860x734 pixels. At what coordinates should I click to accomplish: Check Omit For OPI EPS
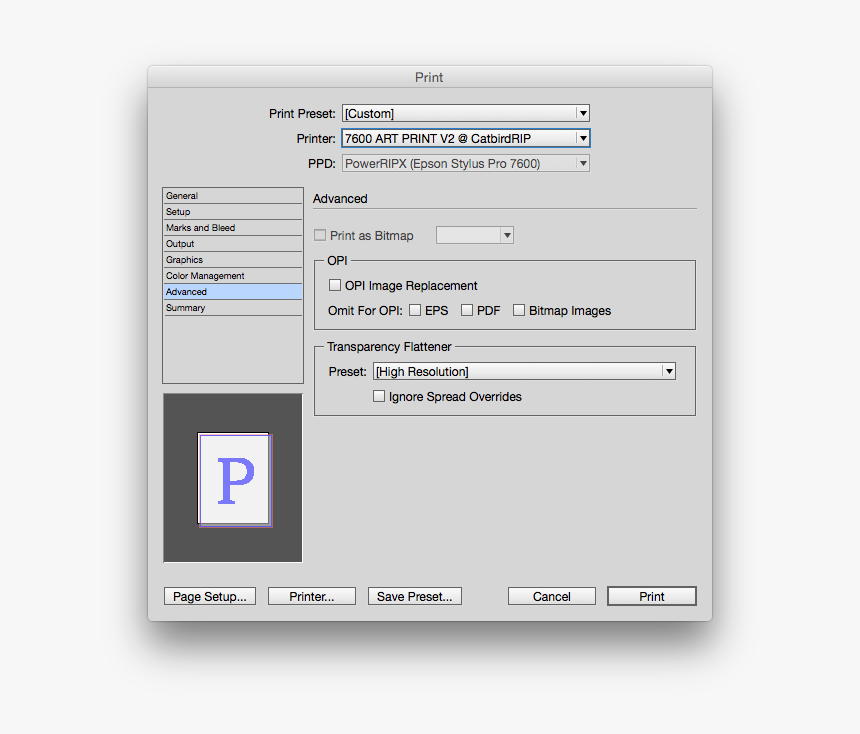415,310
